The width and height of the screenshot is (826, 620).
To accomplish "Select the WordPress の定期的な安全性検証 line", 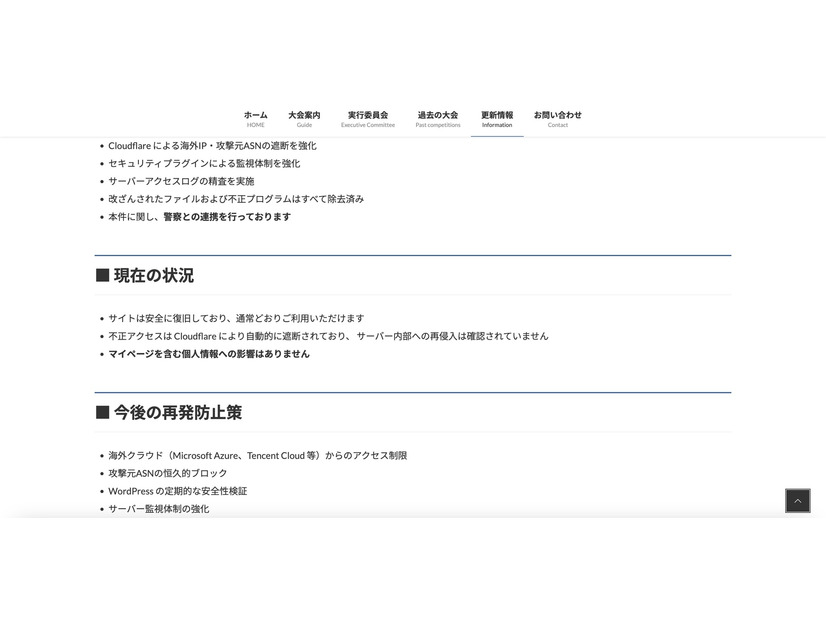I will pos(178,491).
